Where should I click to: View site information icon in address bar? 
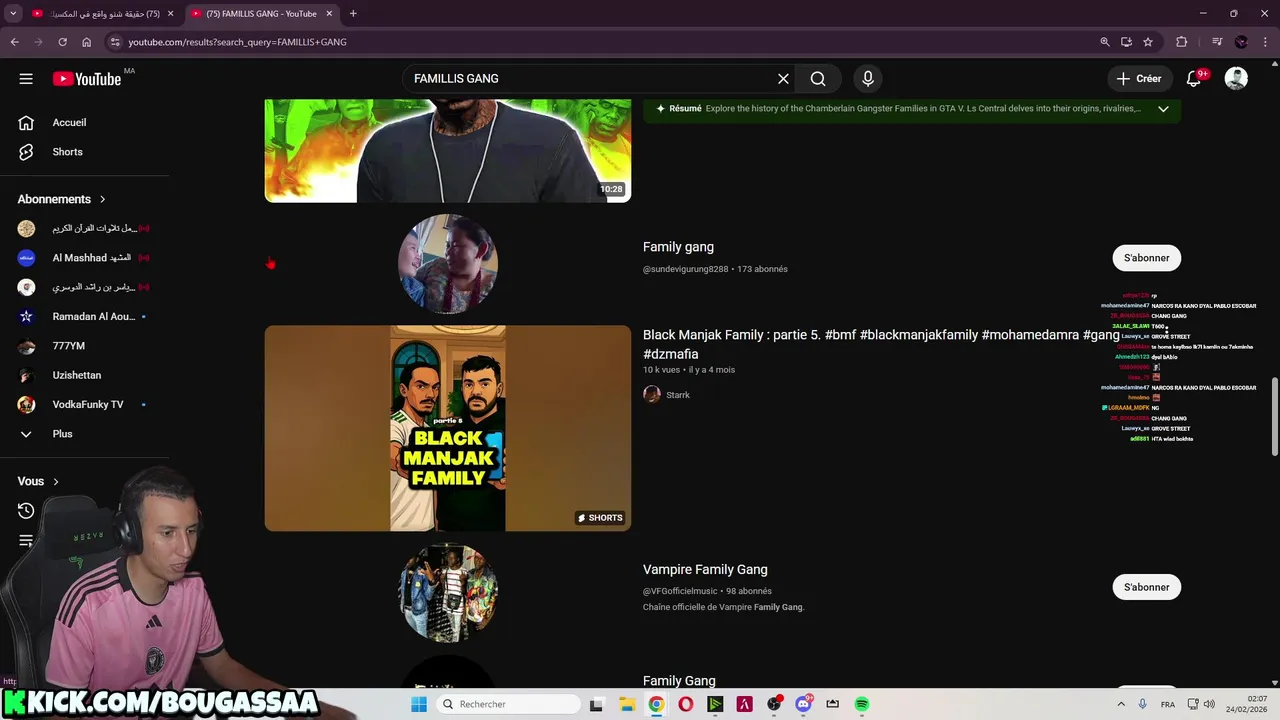115,42
